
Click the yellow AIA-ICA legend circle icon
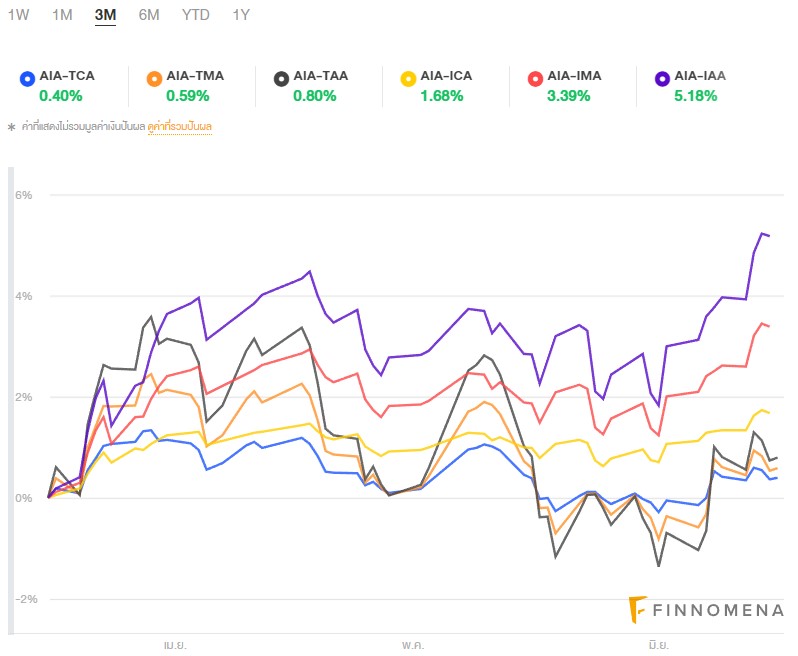408,77
